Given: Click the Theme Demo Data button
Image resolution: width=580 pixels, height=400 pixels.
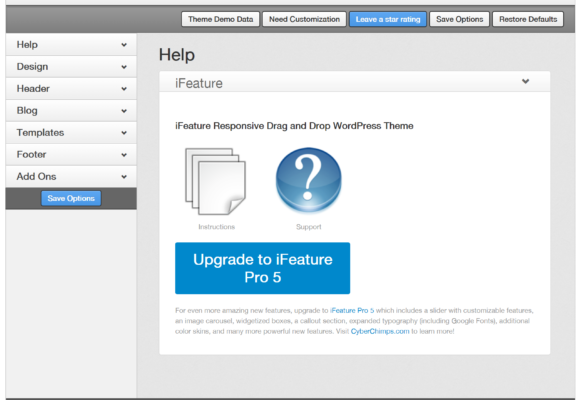Looking at the screenshot, I should 220,19.
